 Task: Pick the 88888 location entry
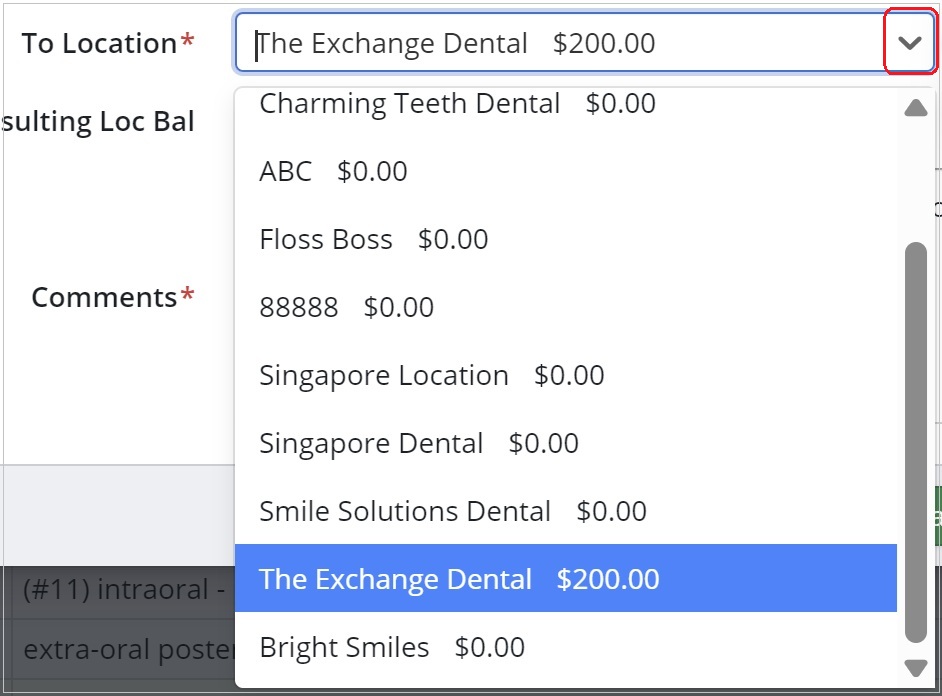346,307
